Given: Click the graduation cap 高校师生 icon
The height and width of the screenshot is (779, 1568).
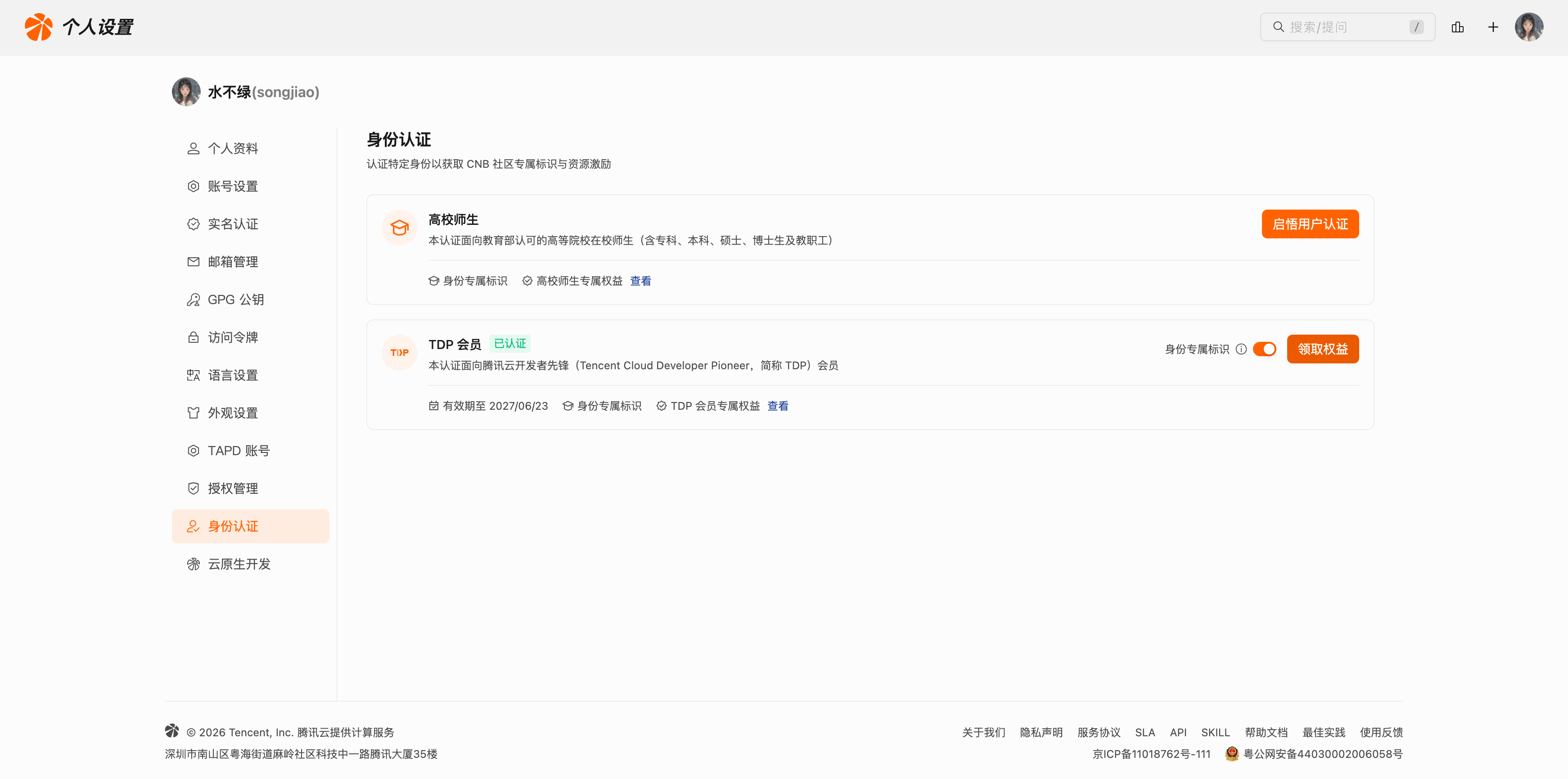Looking at the screenshot, I should point(399,228).
